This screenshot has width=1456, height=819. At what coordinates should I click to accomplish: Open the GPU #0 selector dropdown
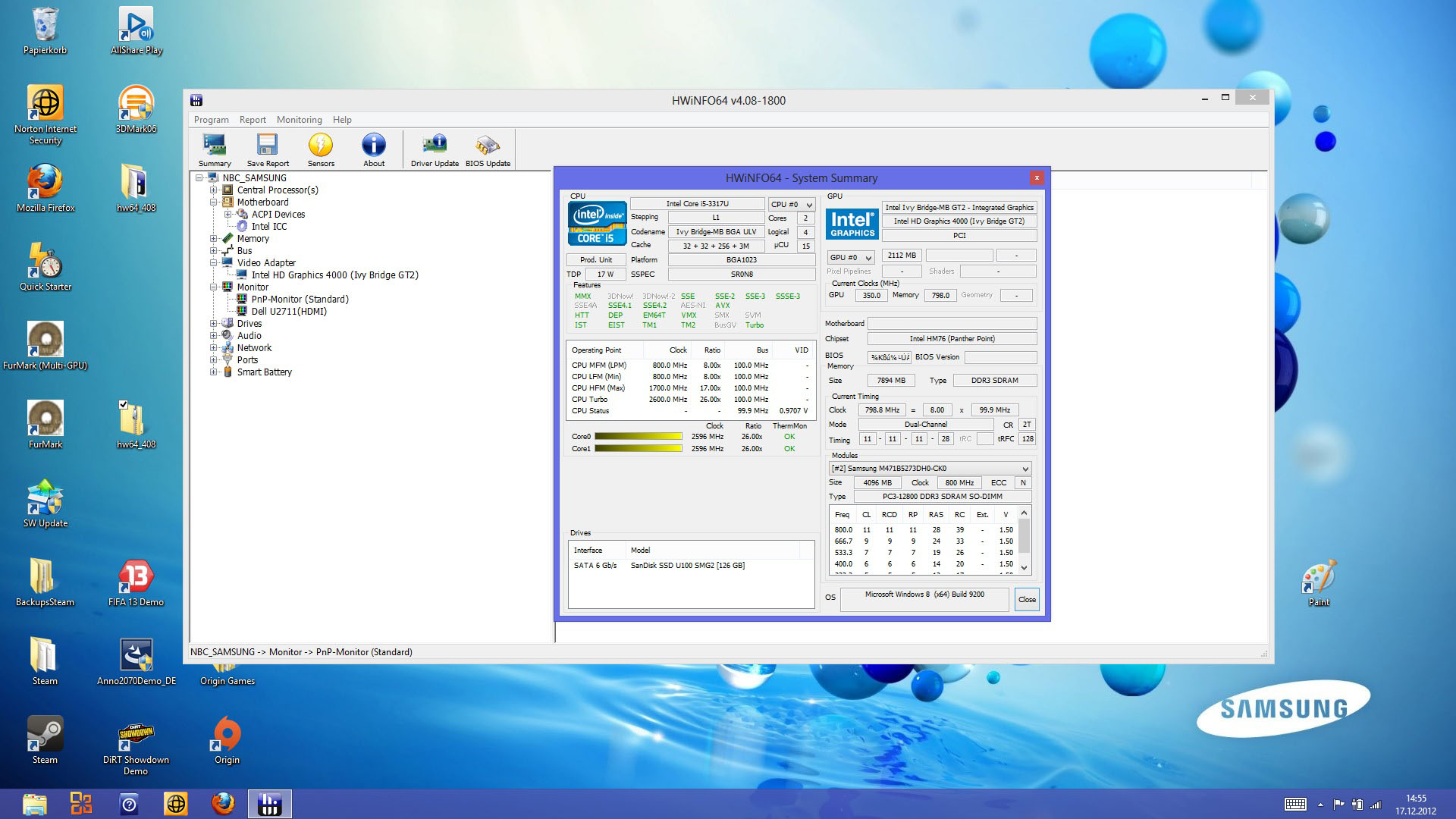[851, 258]
